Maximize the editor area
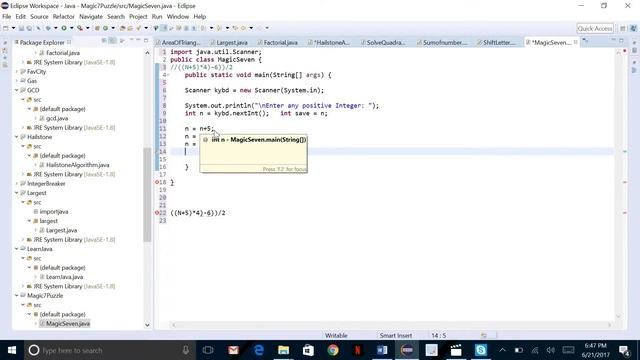The image size is (640, 360). [622, 40]
